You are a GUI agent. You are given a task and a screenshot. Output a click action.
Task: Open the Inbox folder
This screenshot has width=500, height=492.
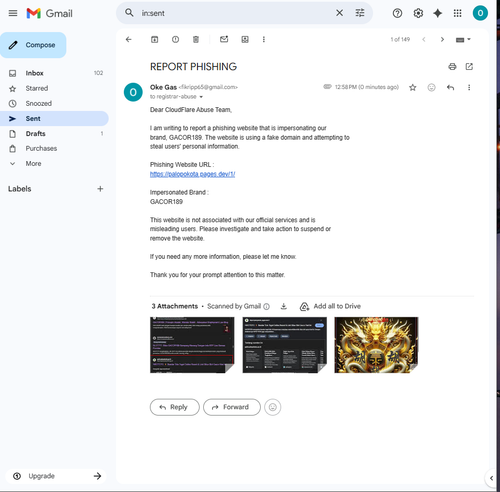[54, 73]
